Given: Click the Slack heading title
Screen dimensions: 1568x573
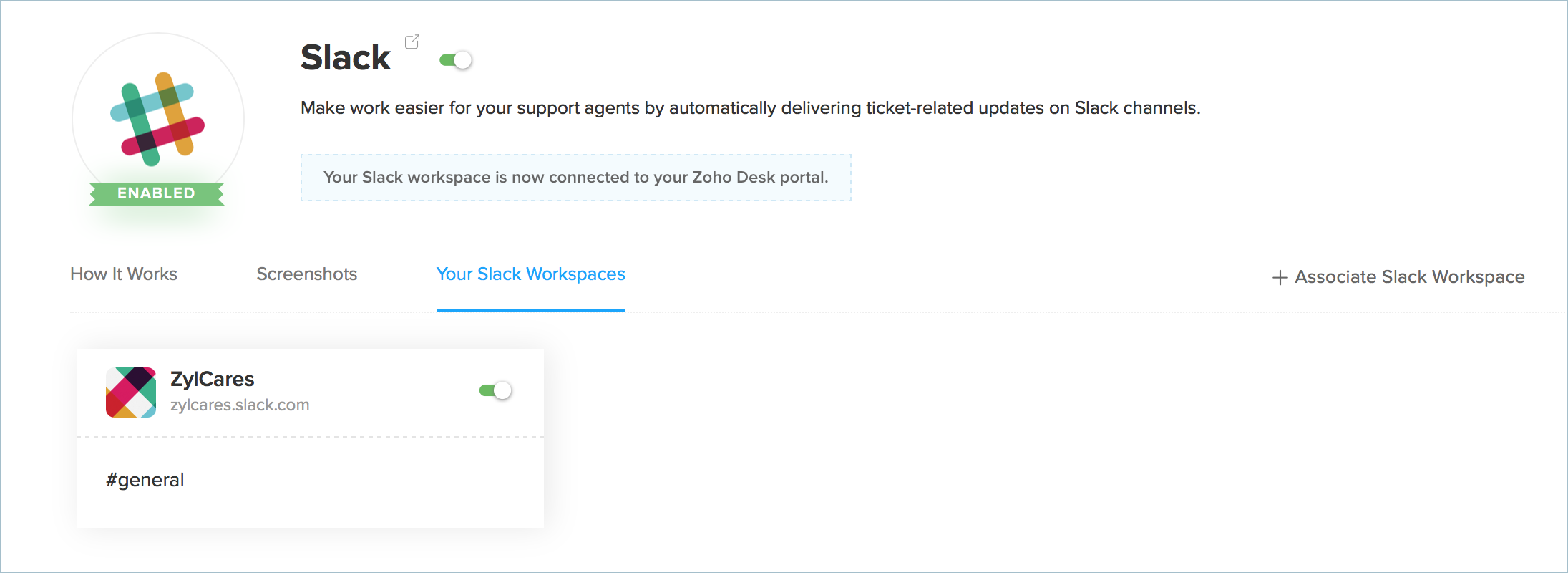Looking at the screenshot, I should click(346, 58).
